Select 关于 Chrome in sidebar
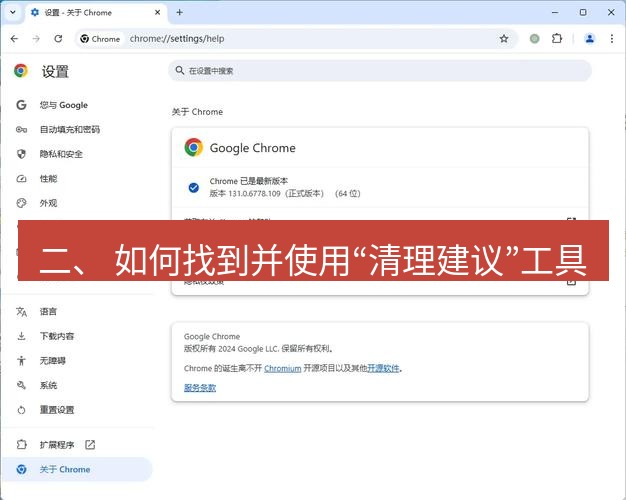The image size is (626, 500). 77,469
